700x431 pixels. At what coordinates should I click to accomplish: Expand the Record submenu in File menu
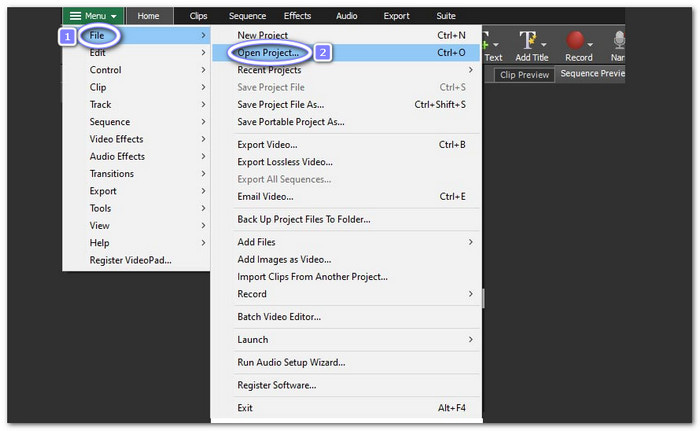coord(346,294)
